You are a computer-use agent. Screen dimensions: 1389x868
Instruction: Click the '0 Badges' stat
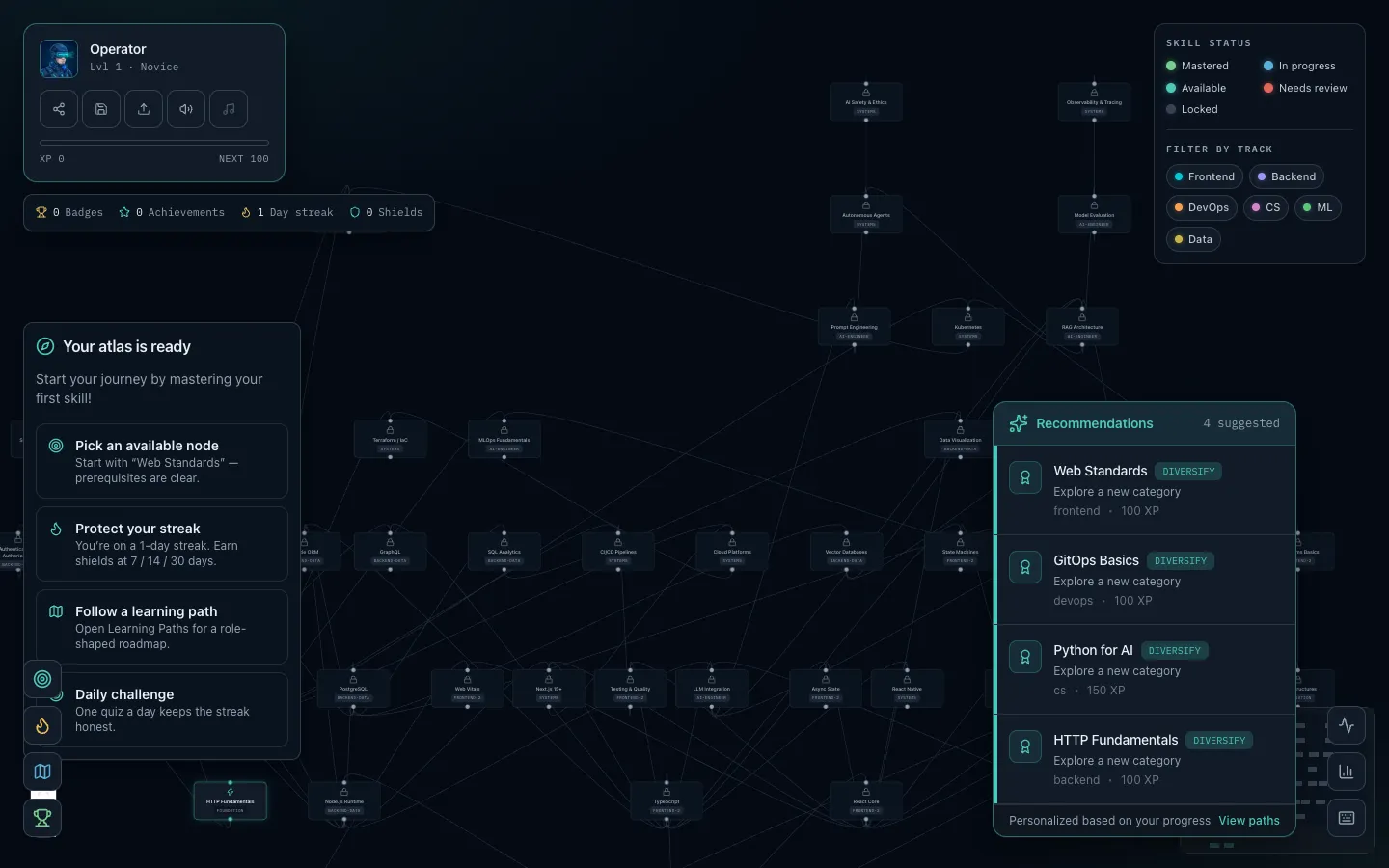[x=69, y=213]
